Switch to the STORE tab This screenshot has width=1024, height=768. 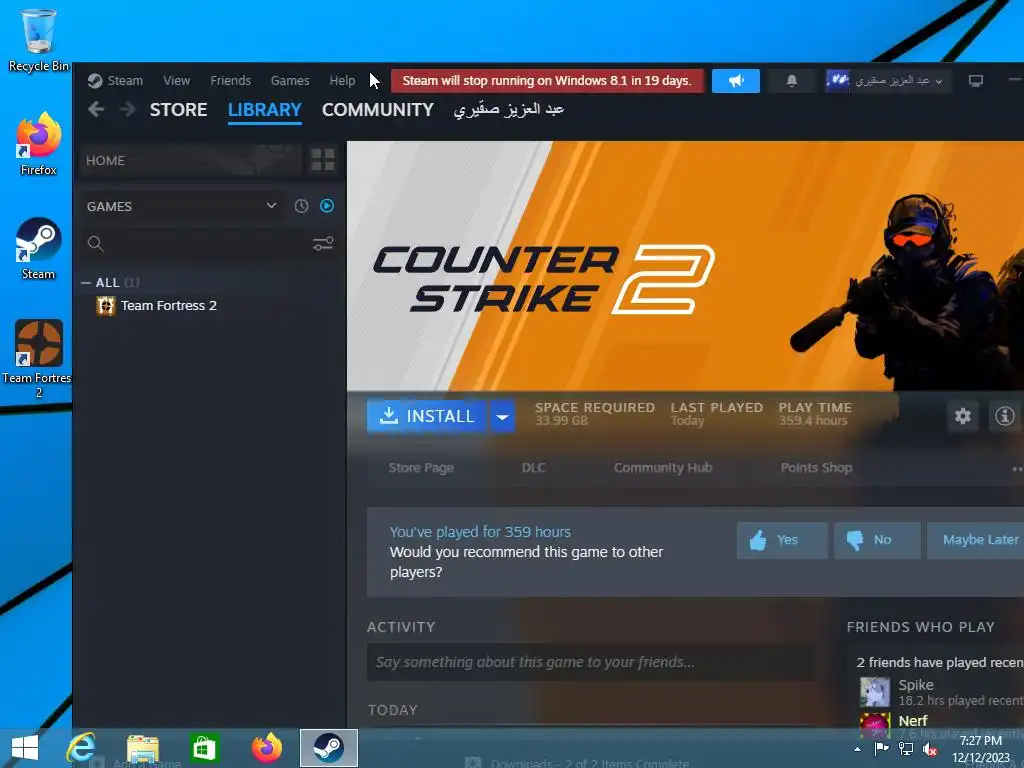[178, 110]
